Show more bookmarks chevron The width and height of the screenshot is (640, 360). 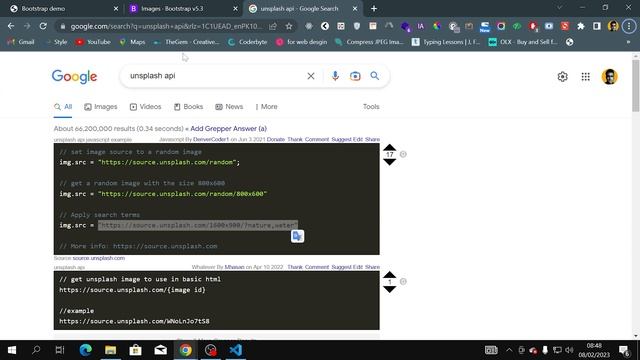628,42
